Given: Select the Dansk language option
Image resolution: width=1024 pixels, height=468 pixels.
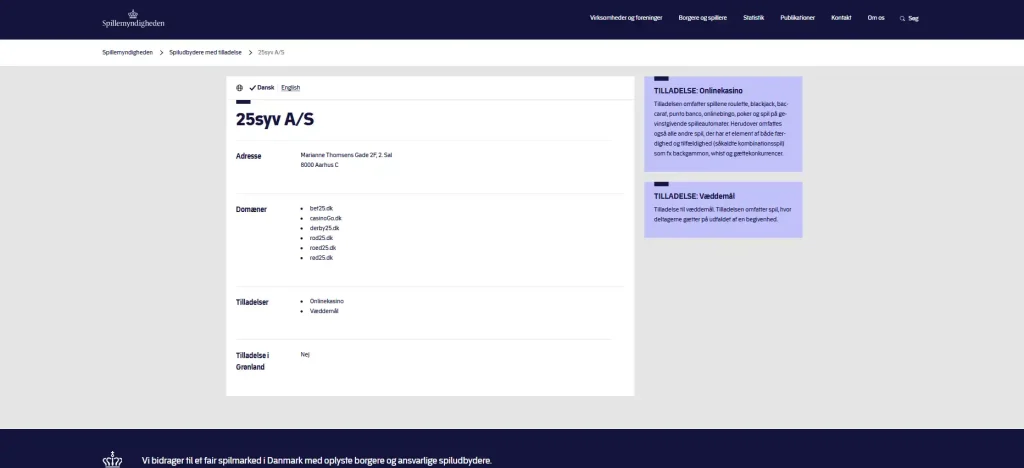Looking at the screenshot, I should pyautogui.click(x=266, y=87).
